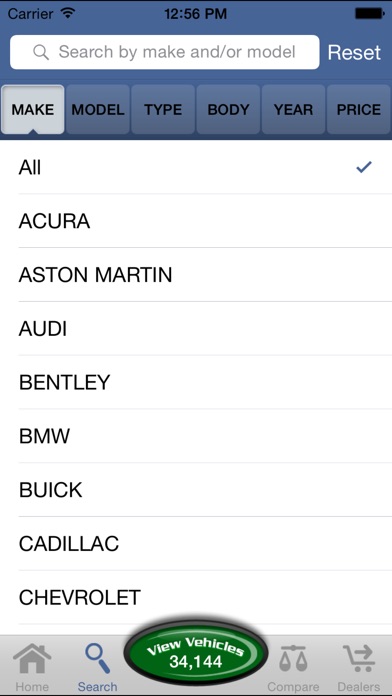
Task: Switch to the TYPE filter tab
Action: tap(163, 110)
